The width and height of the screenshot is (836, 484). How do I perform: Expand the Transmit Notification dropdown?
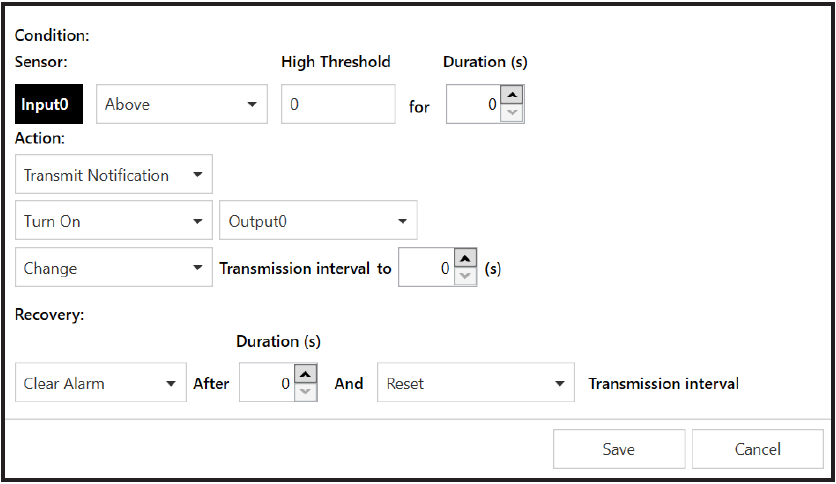(x=114, y=175)
